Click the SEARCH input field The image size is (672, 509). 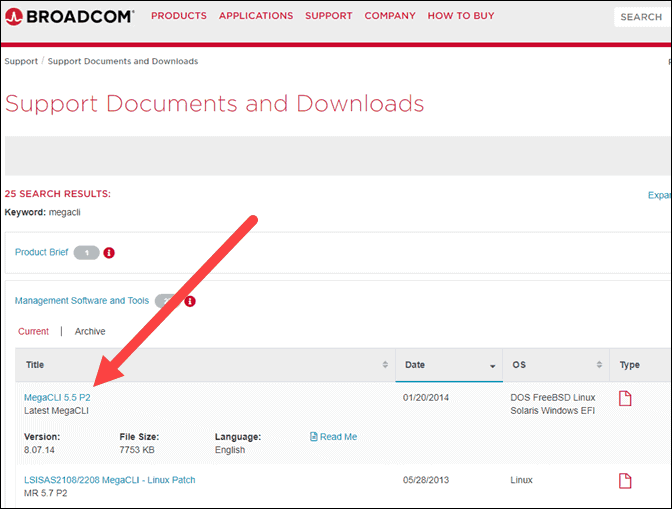coord(642,17)
